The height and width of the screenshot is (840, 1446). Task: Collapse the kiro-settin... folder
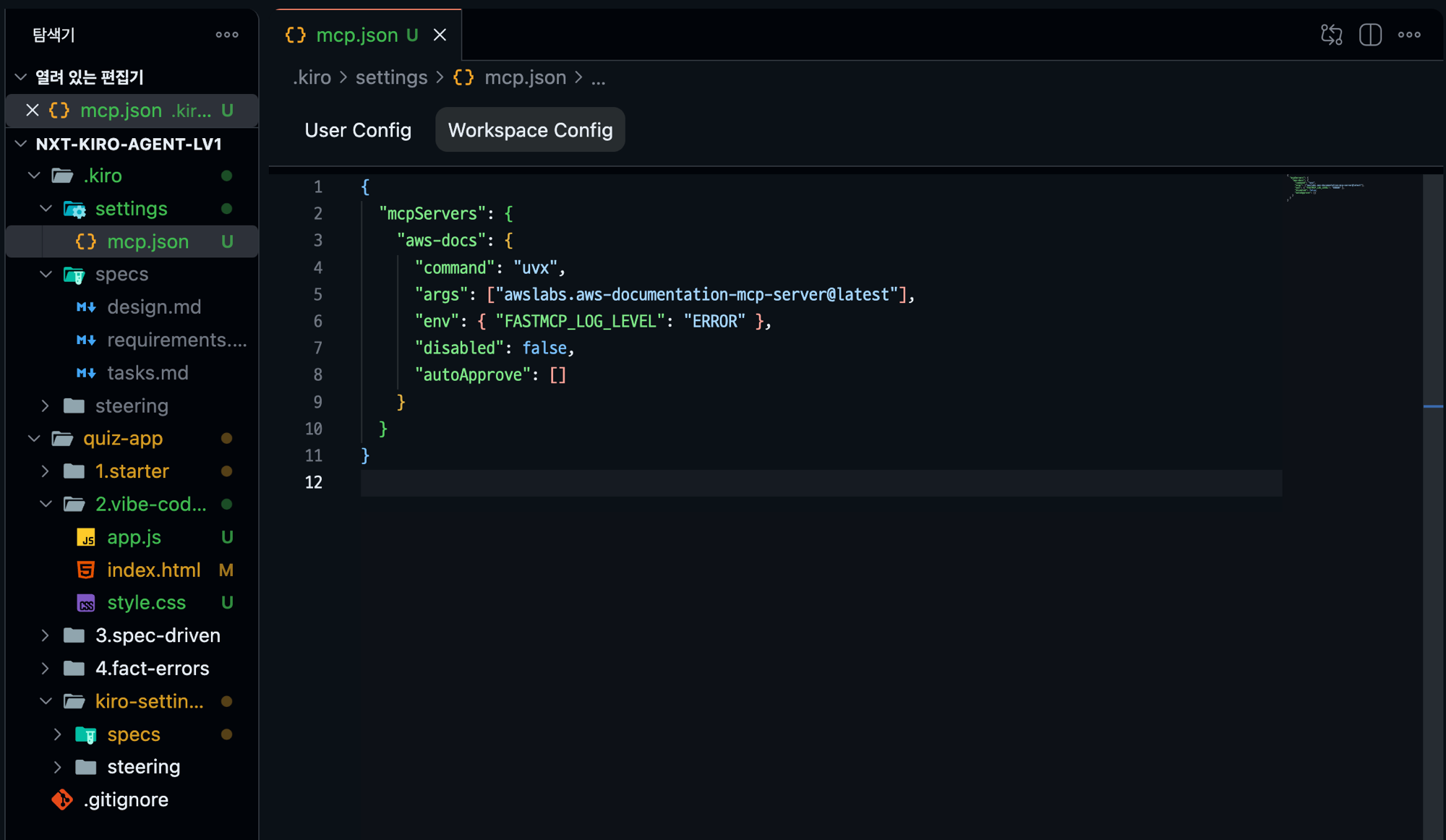[x=46, y=701]
